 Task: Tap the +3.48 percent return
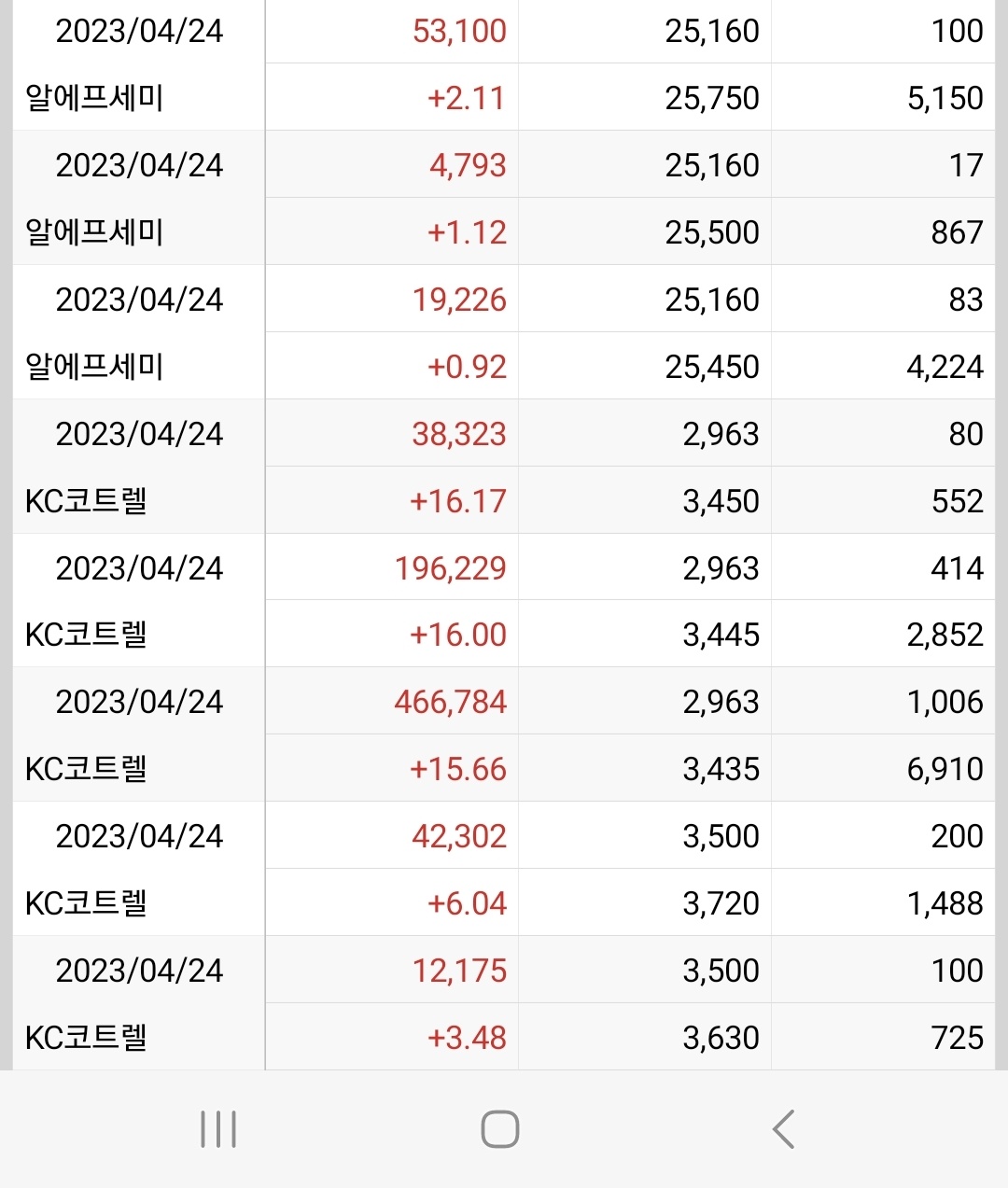(x=467, y=1038)
